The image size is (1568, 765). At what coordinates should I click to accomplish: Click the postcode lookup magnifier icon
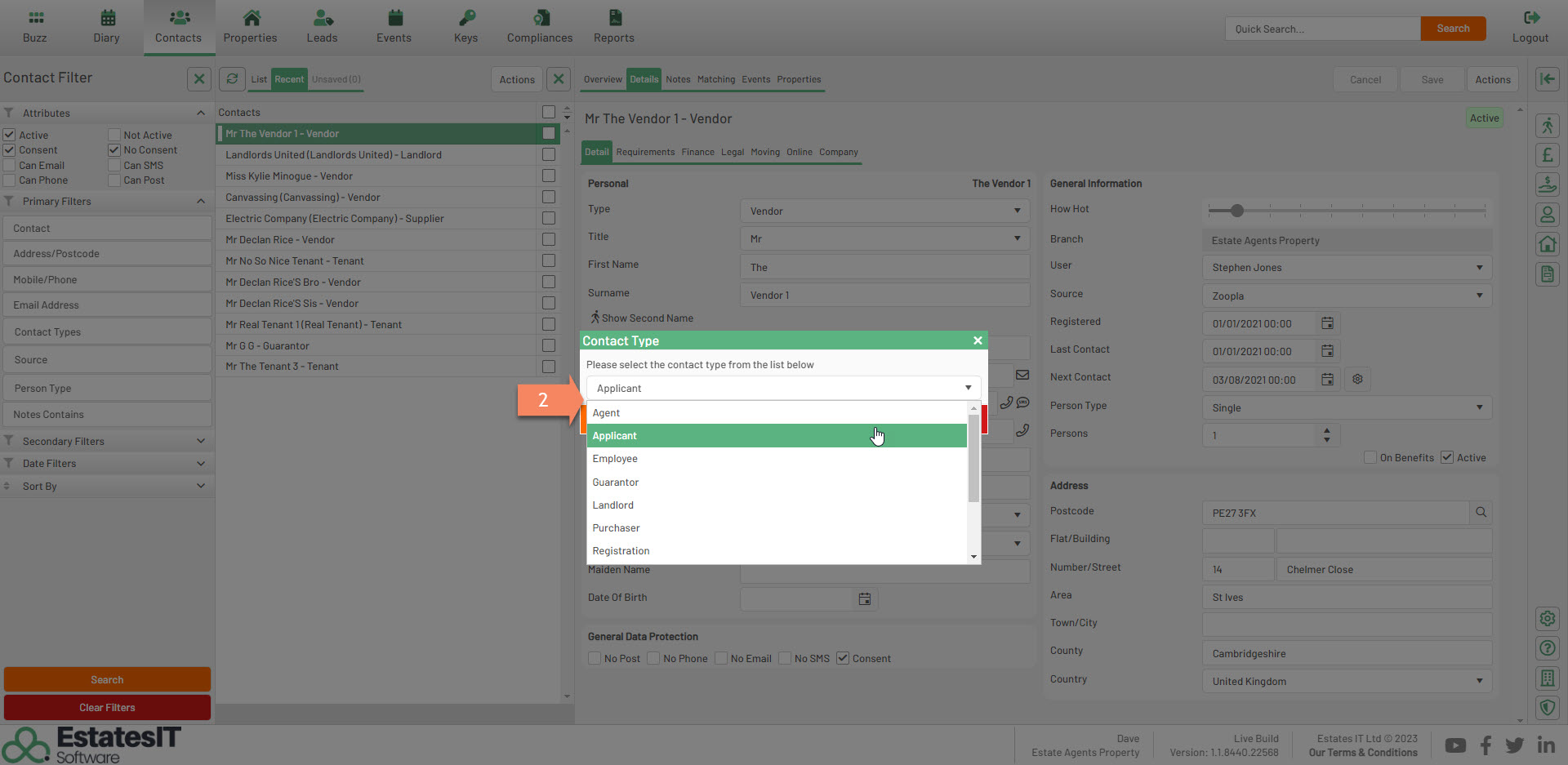pos(1481,513)
